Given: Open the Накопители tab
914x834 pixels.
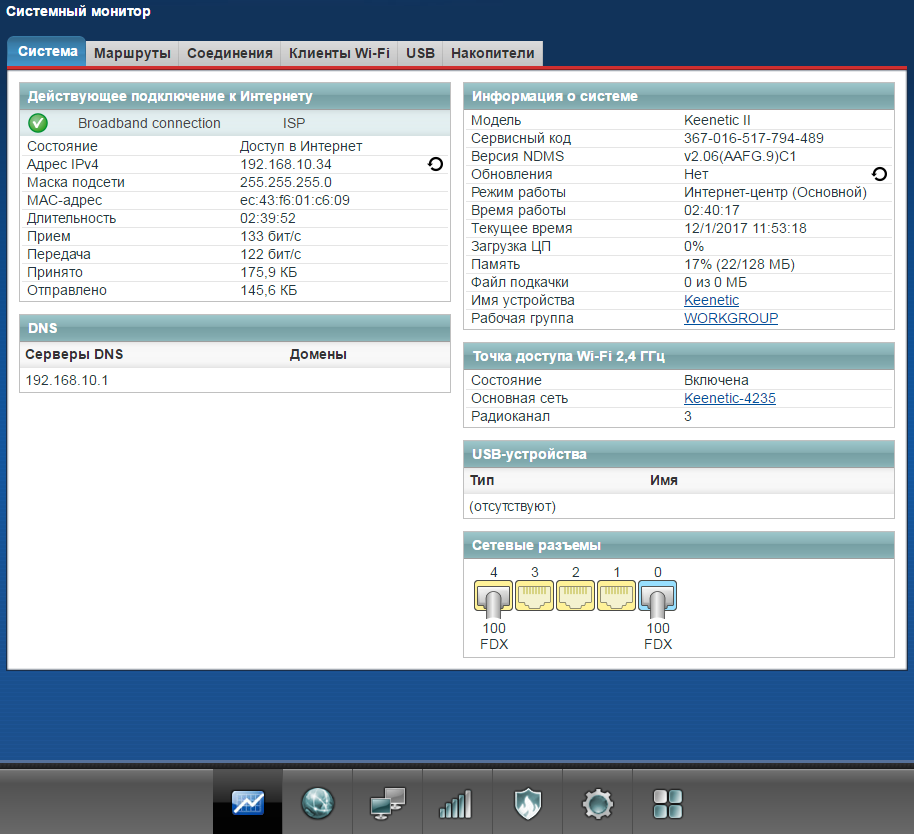Looking at the screenshot, I should [x=492, y=53].
